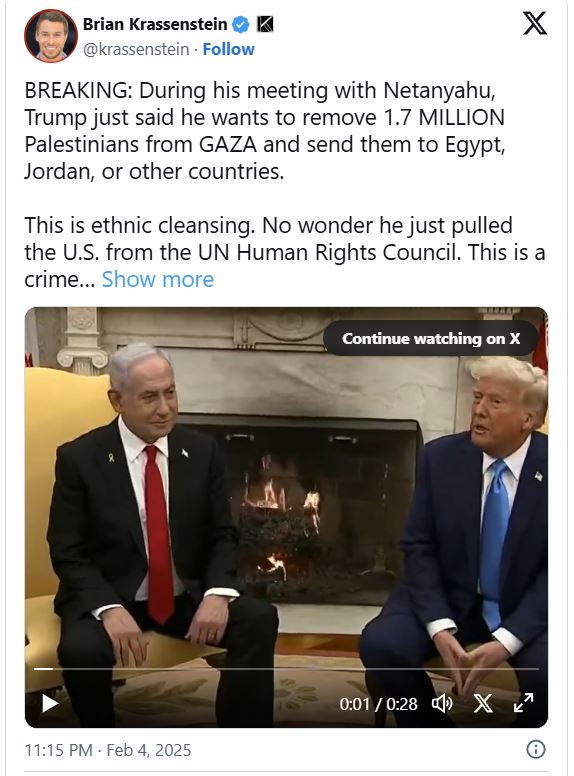Click the BREAKING paragraph of the tweet
The image size is (574, 776).
pos(265,131)
